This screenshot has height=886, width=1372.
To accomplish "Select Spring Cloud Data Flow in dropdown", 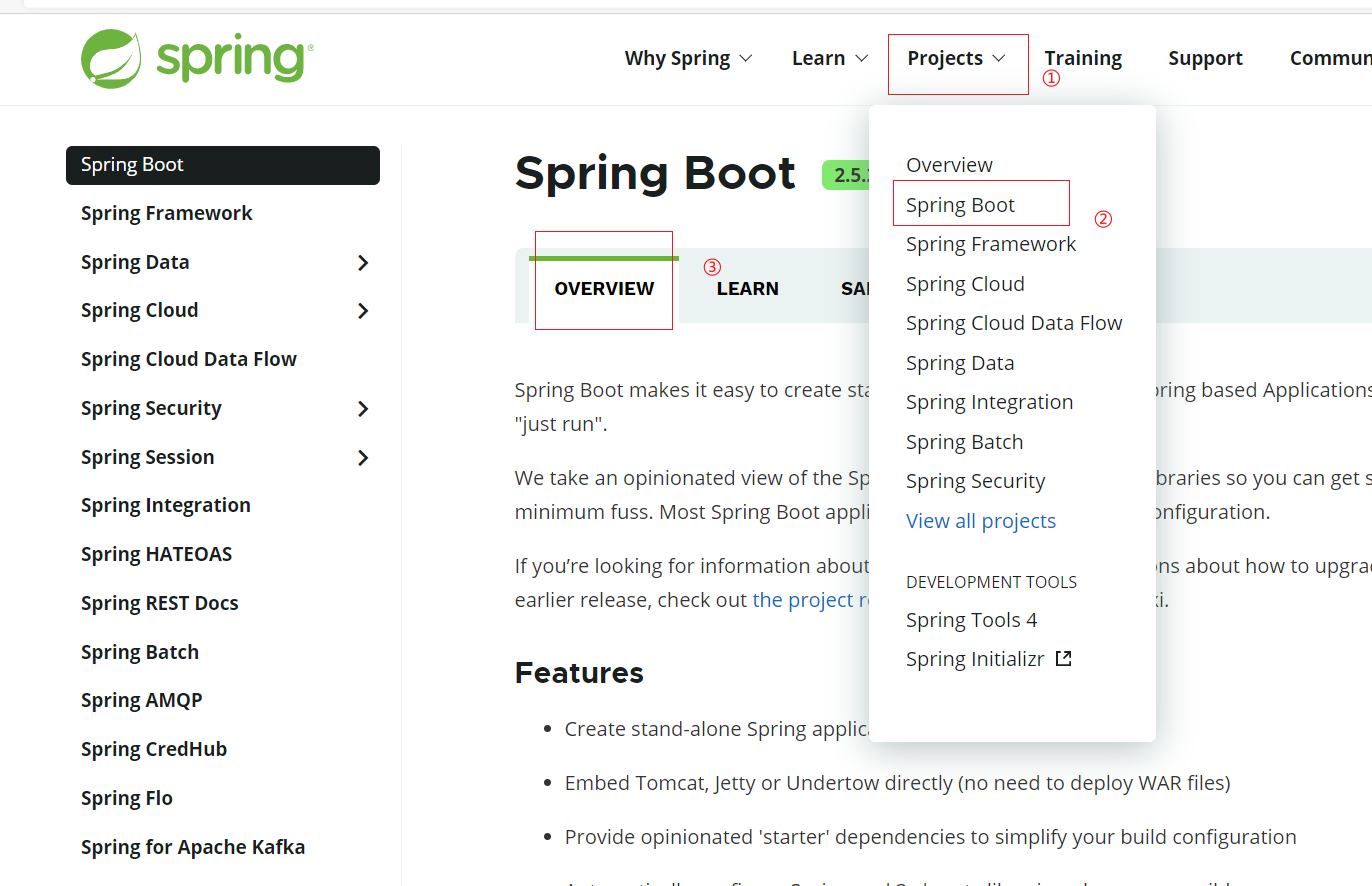I will pyautogui.click(x=1014, y=323).
